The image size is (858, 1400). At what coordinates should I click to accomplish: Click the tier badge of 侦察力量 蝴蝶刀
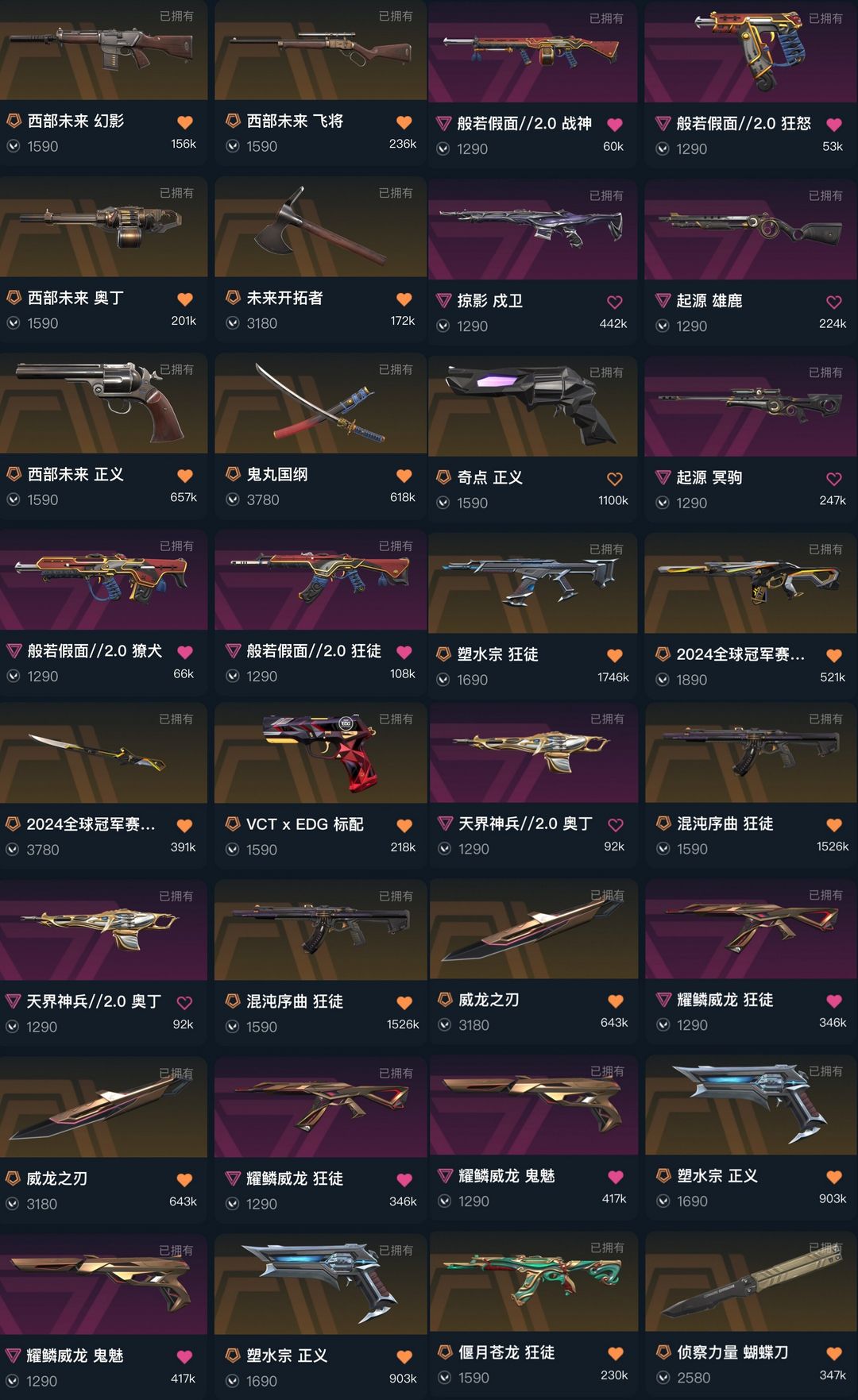coord(663,1352)
